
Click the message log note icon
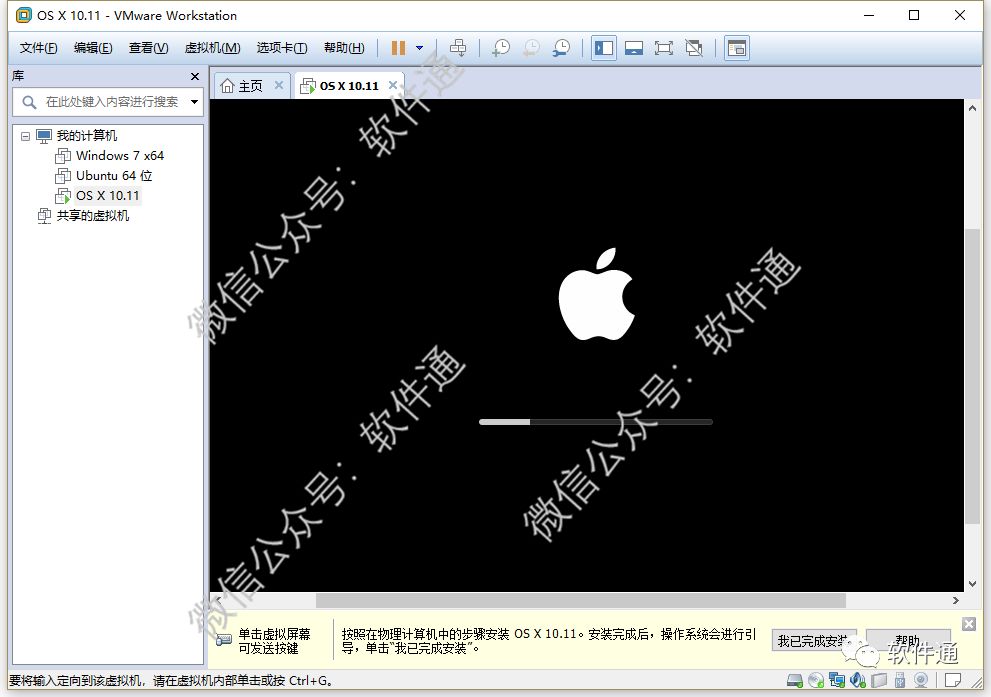point(952,681)
